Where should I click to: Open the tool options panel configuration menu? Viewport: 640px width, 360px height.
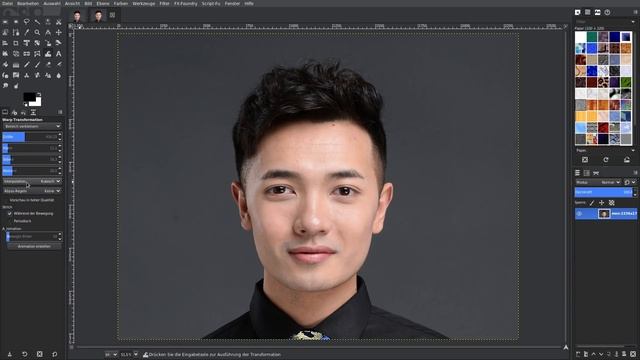[x=60, y=112]
